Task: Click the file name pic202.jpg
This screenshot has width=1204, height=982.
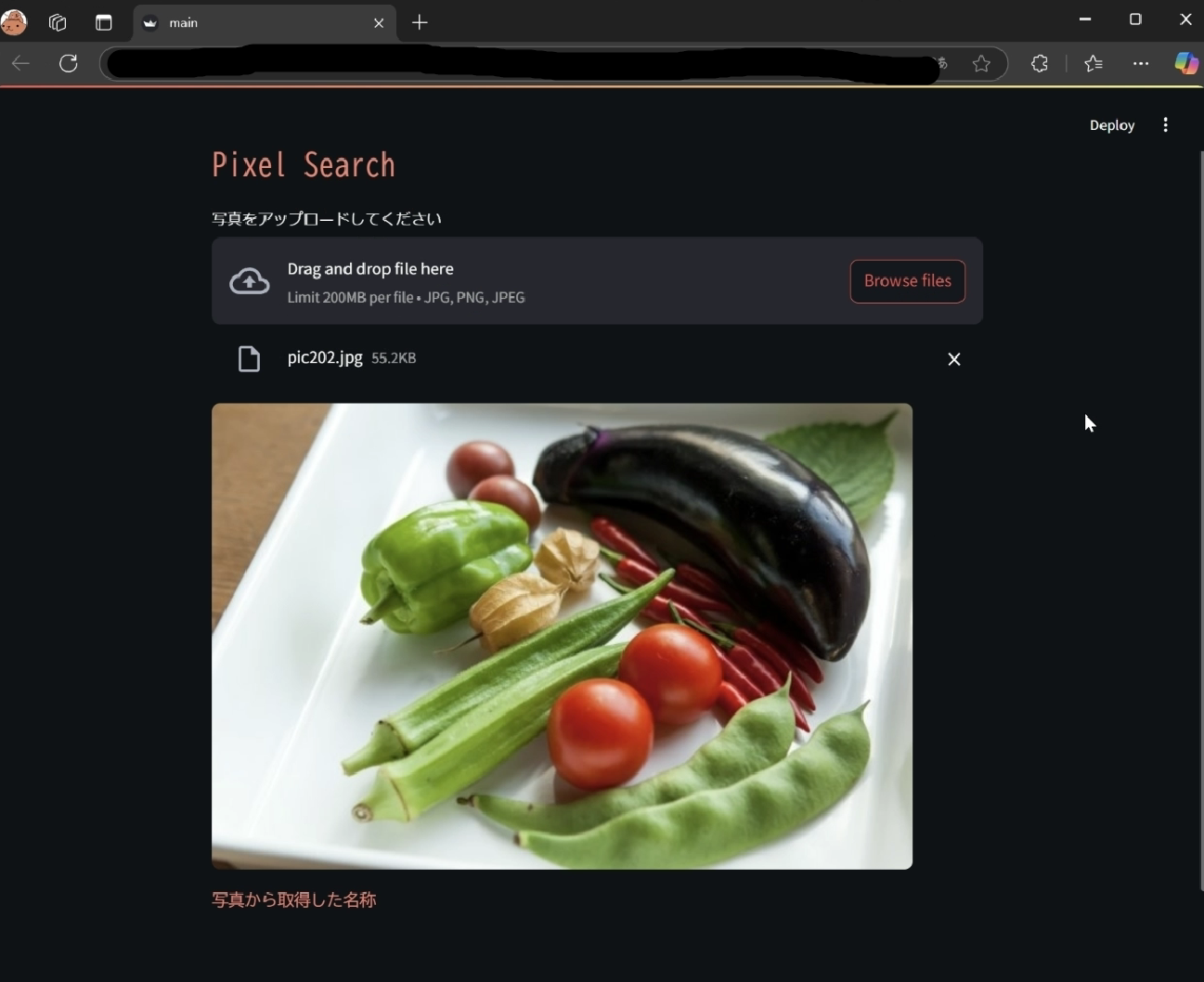Action: tap(325, 357)
